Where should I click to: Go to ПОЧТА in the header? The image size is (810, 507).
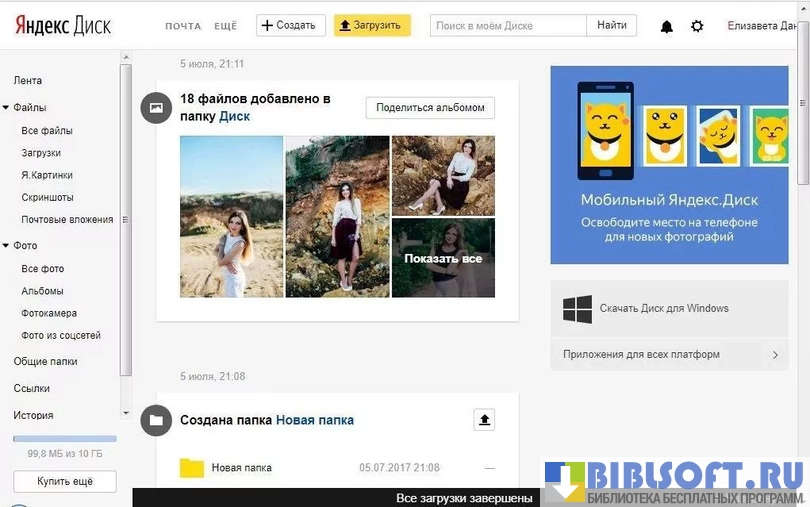tap(183, 26)
